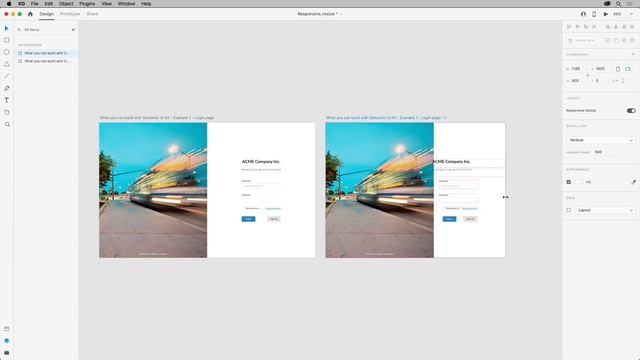The width and height of the screenshot is (640, 360).
Task: Click the blue sign-in button on left artboard
Action: coord(248,219)
